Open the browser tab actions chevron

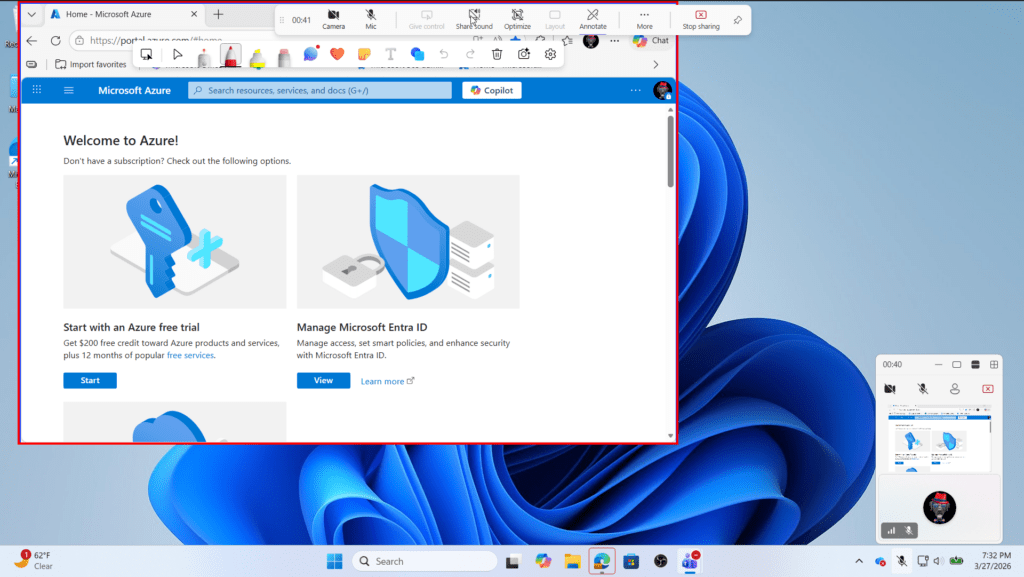pyautogui.click(x=31, y=14)
